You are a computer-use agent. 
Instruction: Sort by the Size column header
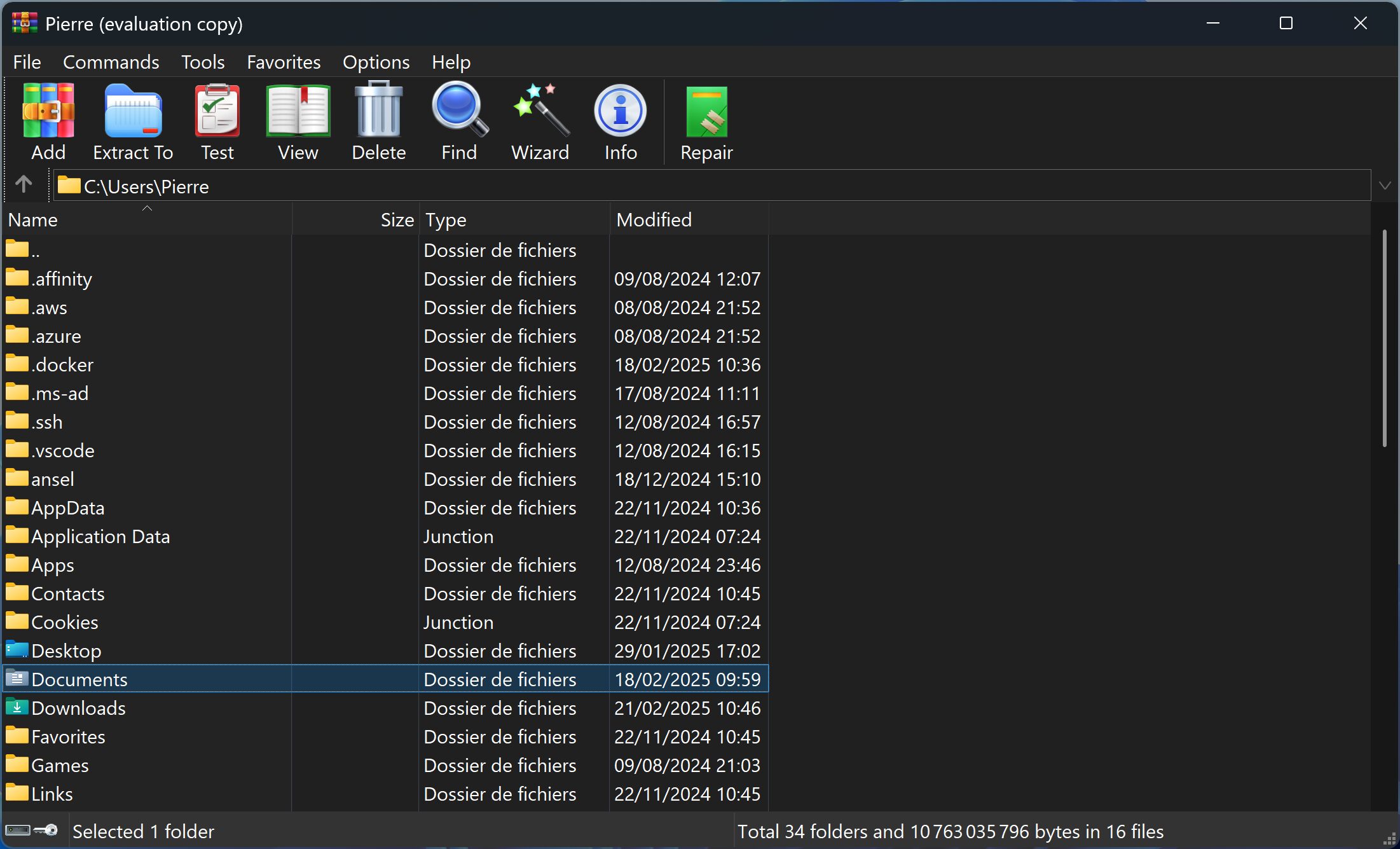(x=355, y=219)
